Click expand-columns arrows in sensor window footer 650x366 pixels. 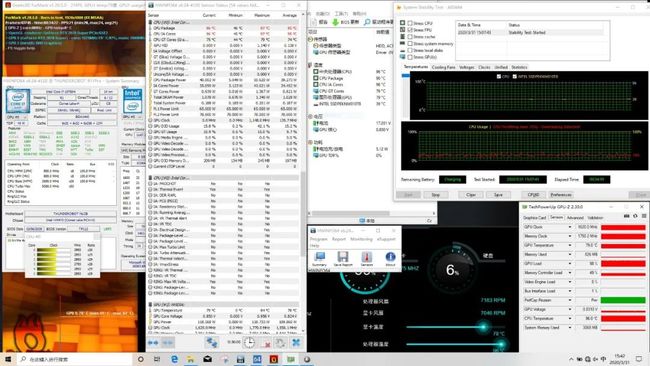pyautogui.click(x=153, y=343)
